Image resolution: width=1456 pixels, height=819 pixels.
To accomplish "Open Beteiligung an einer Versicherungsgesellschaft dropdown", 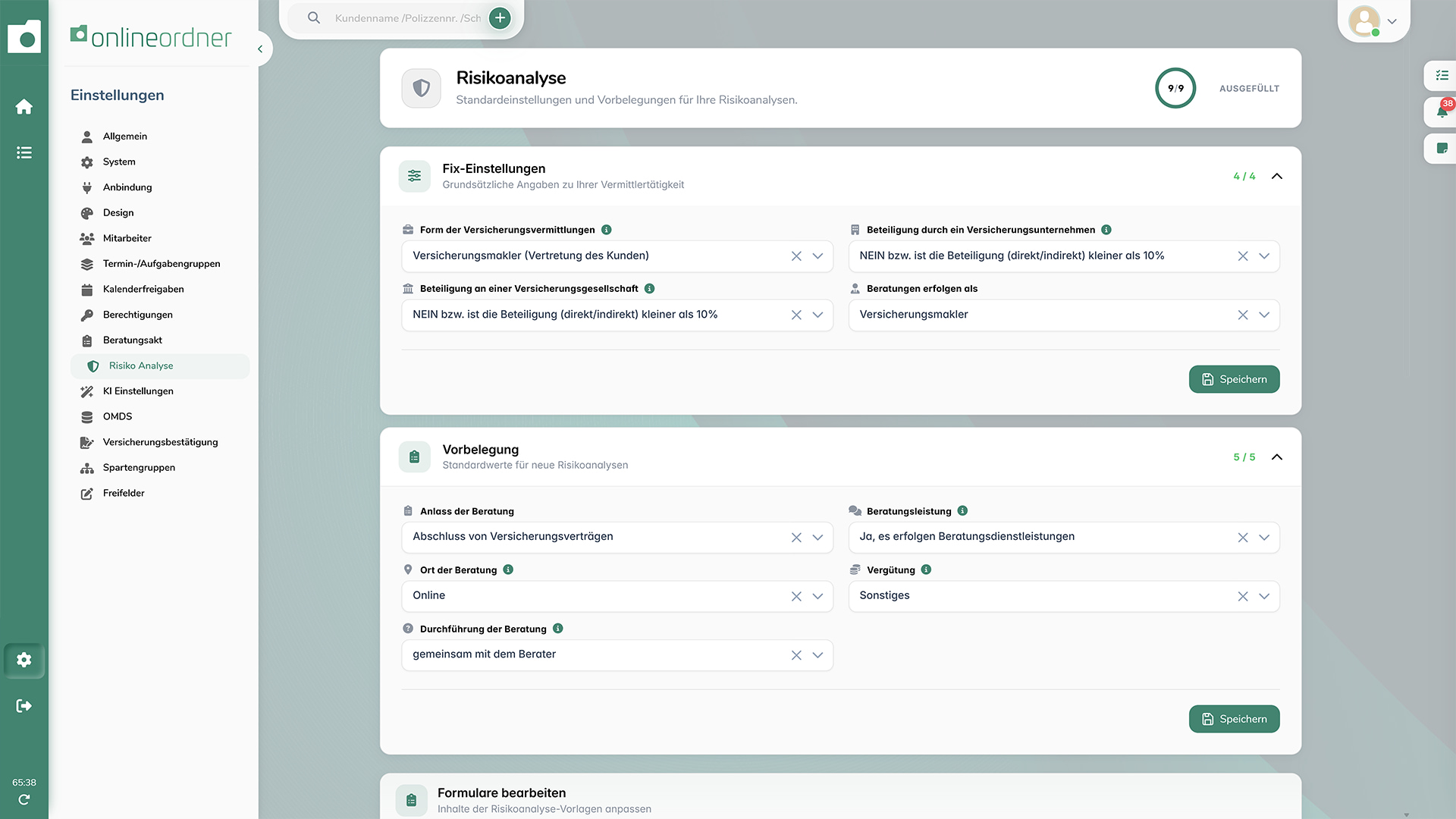I will [x=817, y=315].
